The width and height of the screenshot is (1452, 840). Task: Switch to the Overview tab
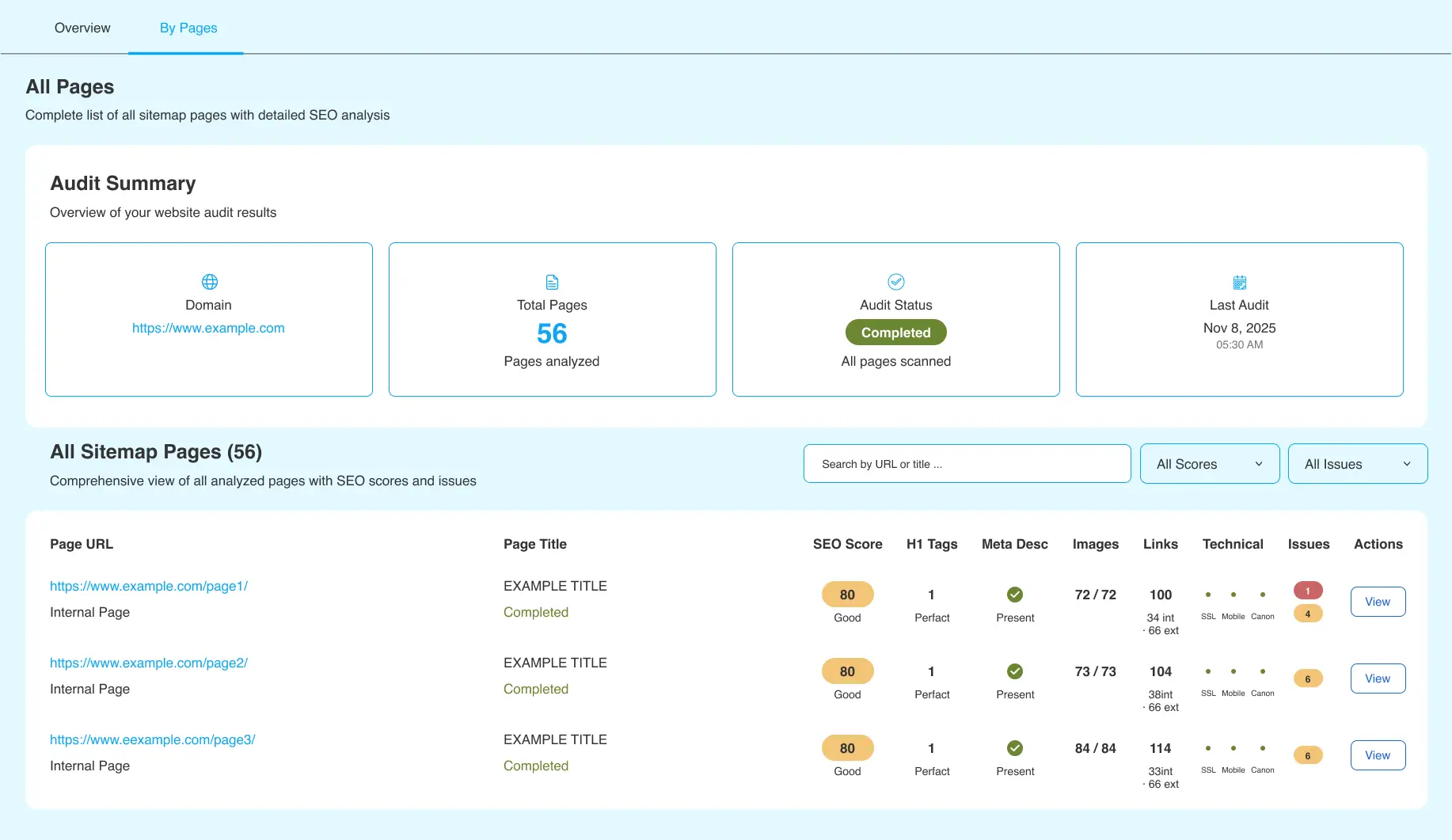tap(82, 28)
